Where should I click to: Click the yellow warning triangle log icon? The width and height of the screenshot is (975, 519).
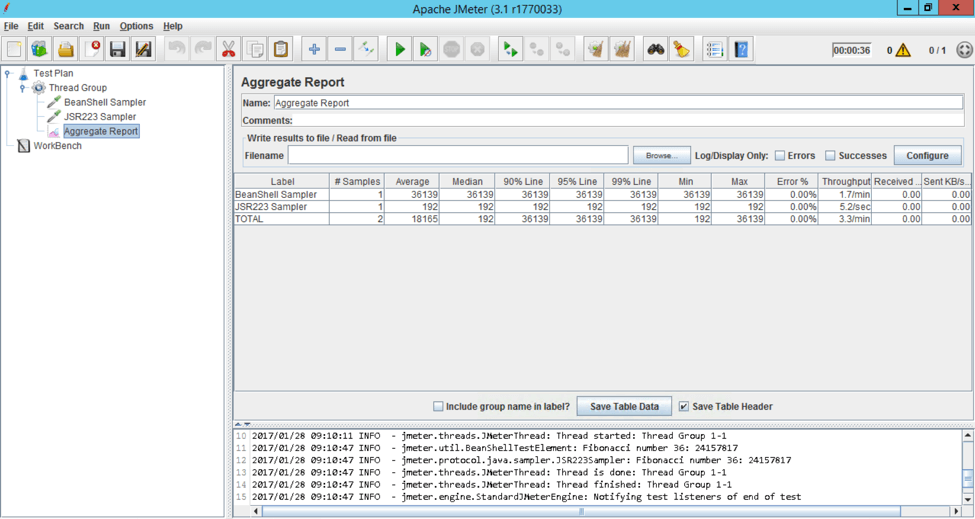point(903,50)
